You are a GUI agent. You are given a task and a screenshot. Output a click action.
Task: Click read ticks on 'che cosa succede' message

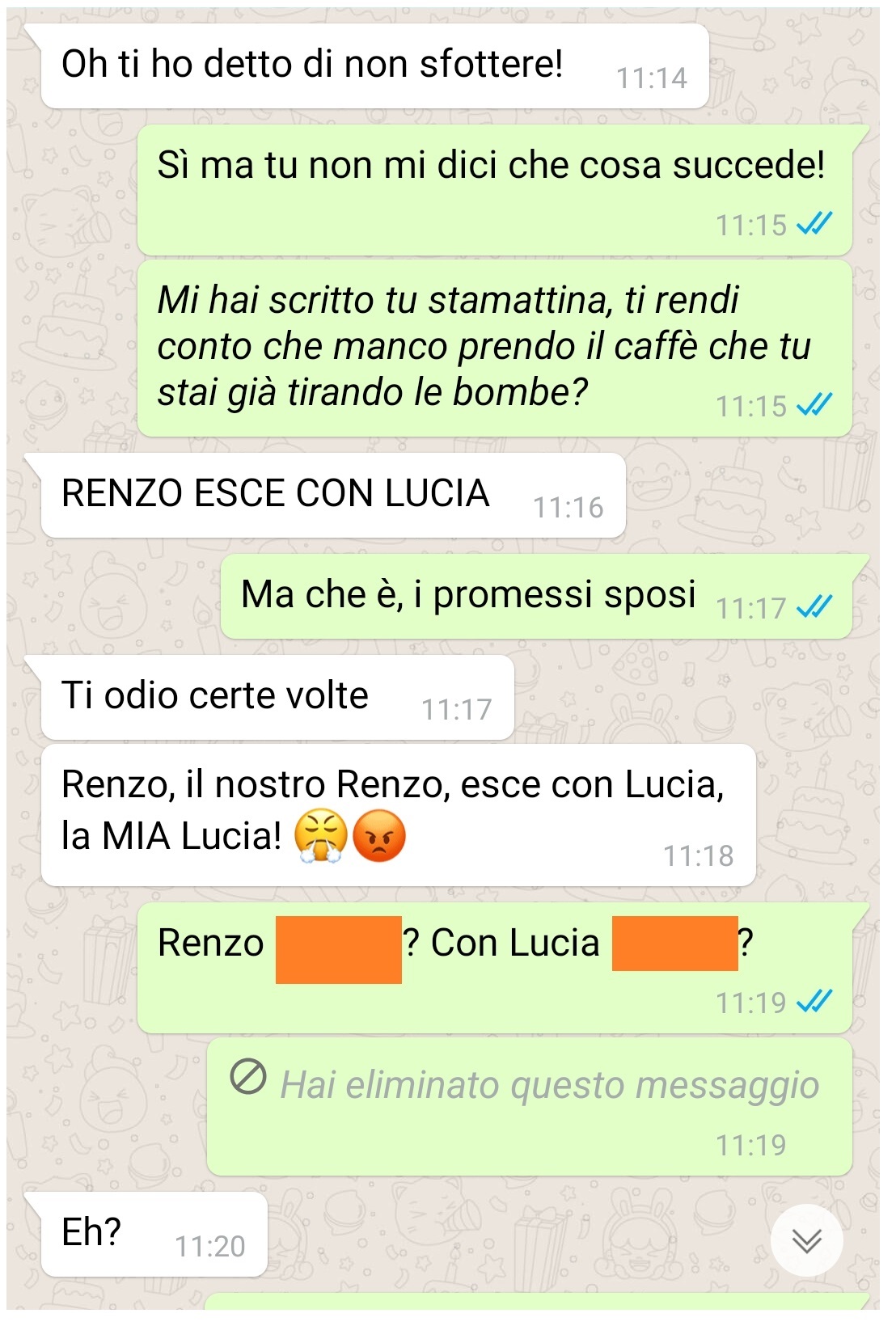(814, 224)
